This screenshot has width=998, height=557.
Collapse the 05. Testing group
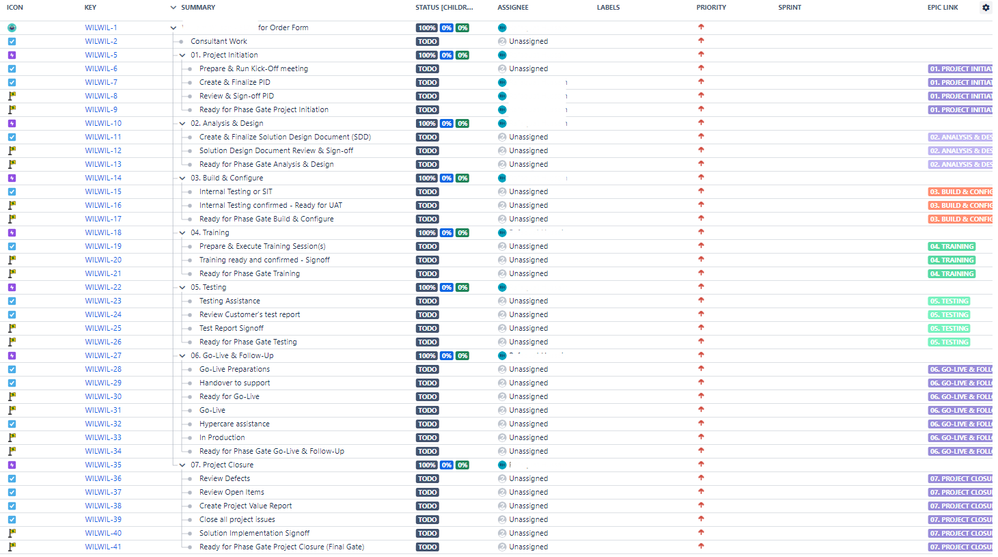[x=182, y=288]
